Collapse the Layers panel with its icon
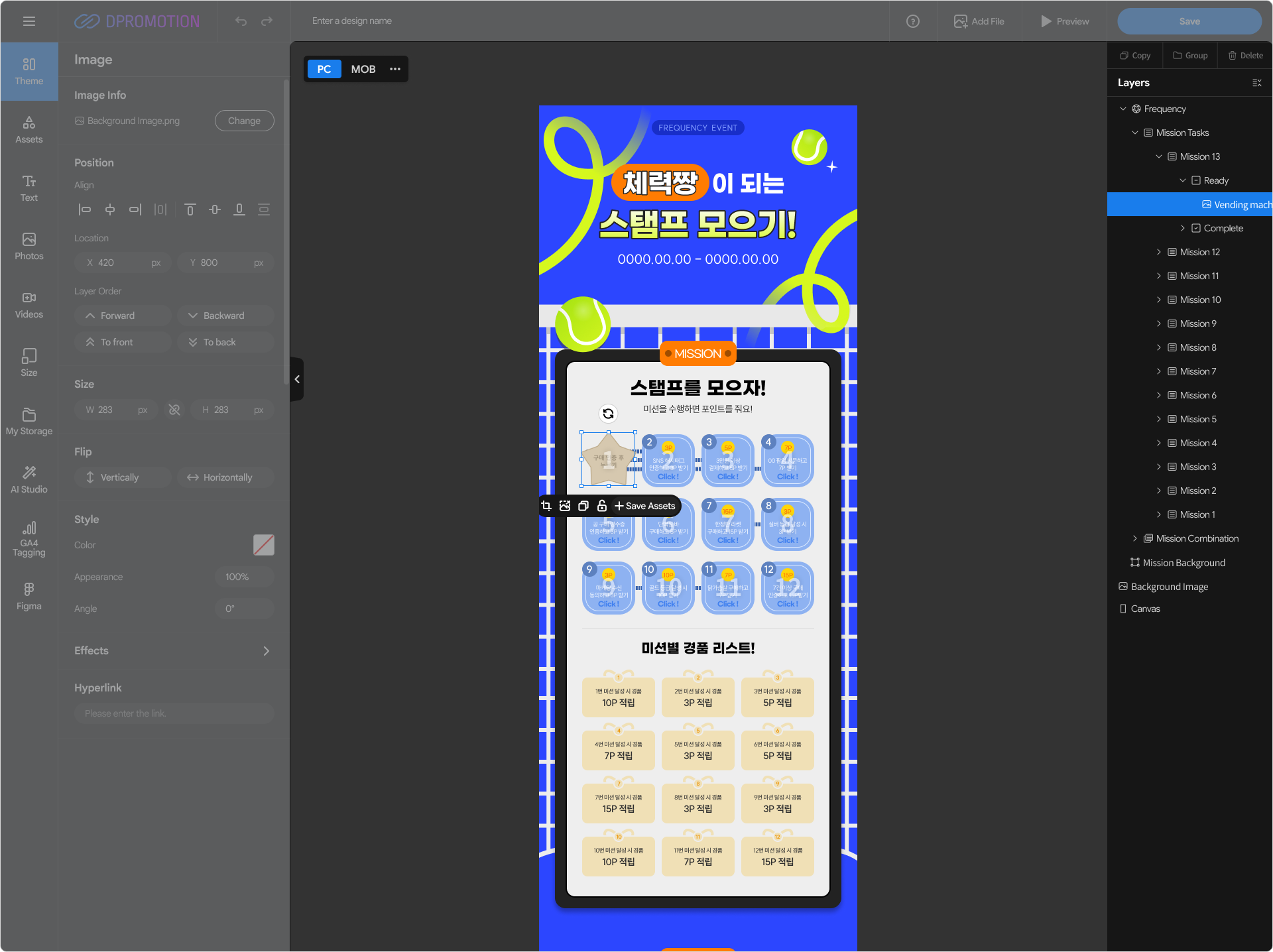Image resolution: width=1273 pixels, height=952 pixels. [x=1256, y=83]
